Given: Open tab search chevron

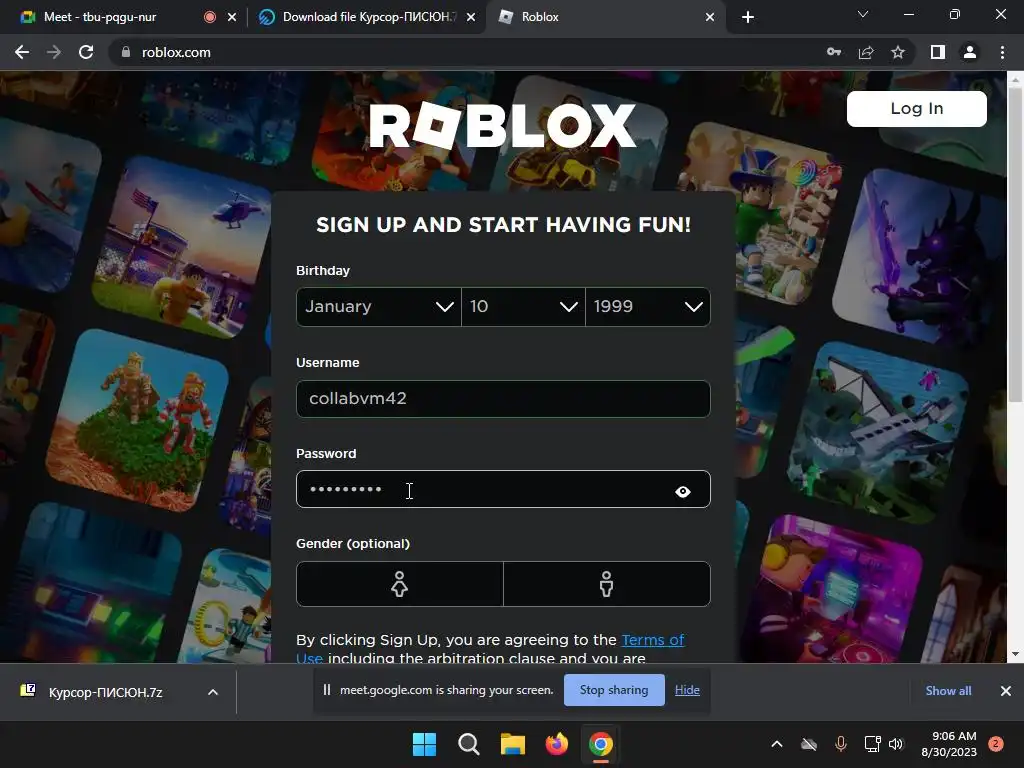Looking at the screenshot, I should pos(863,14).
